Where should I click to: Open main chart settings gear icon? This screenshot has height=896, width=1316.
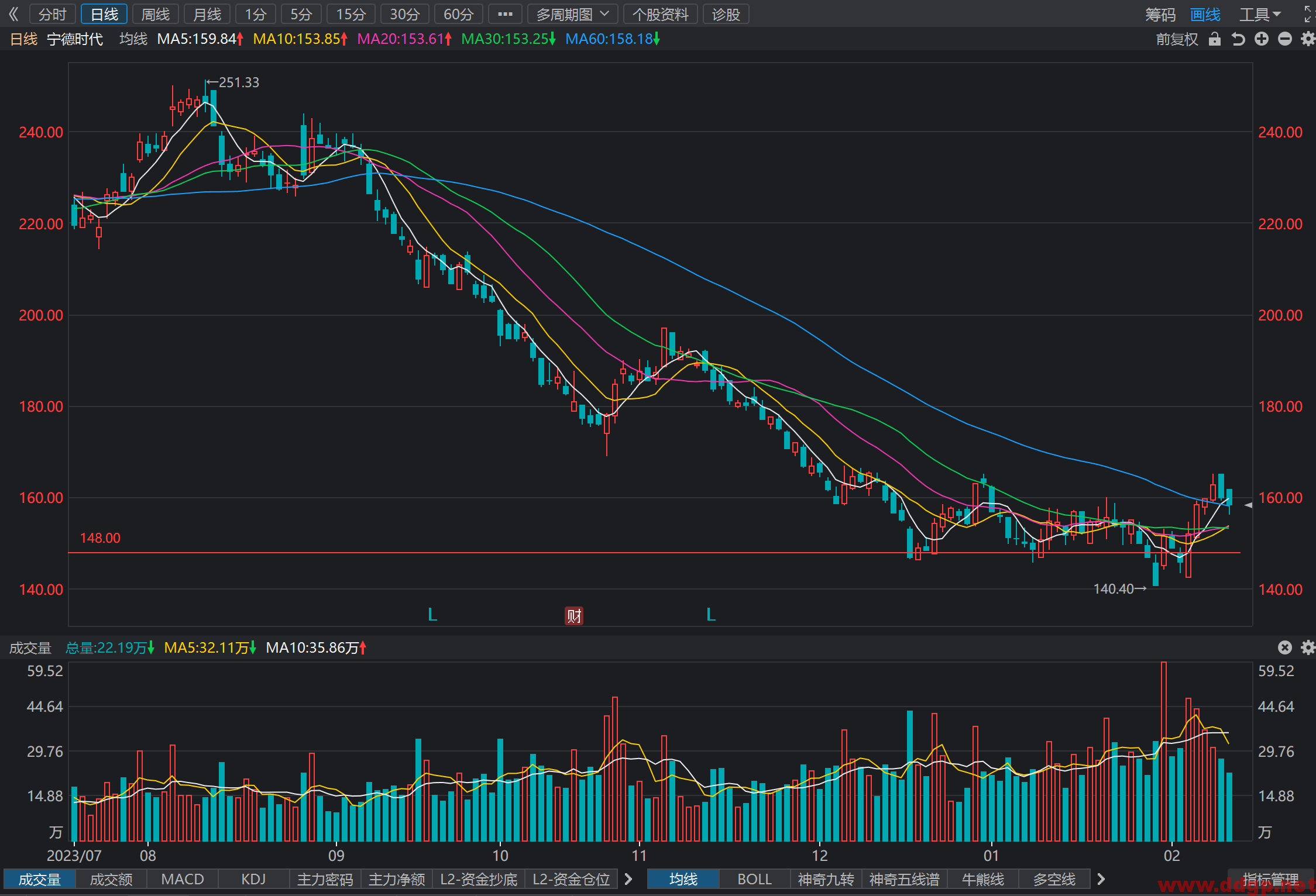pos(1308,39)
